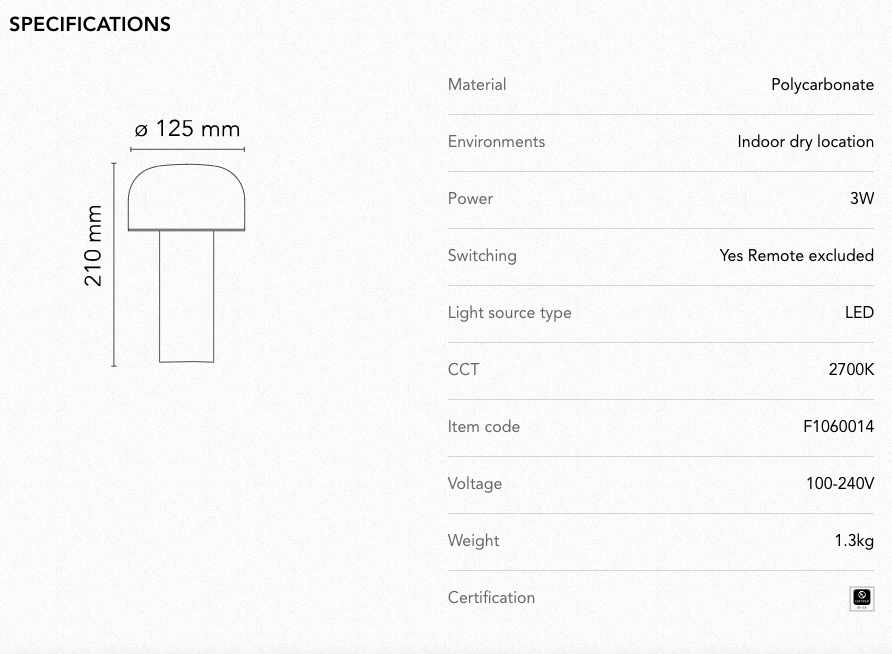The height and width of the screenshot is (654, 892).
Task: Click the SPECIFICATIONS heading
Action: [90, 24]
